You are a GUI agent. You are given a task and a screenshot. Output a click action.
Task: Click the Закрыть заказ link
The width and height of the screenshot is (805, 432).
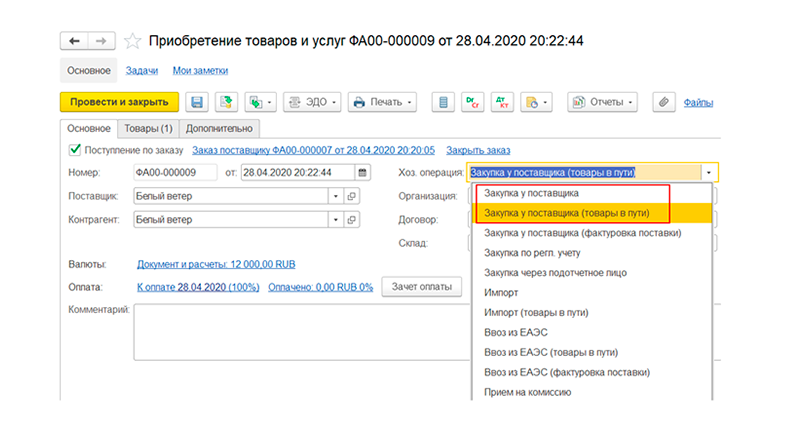click(478, 151)
